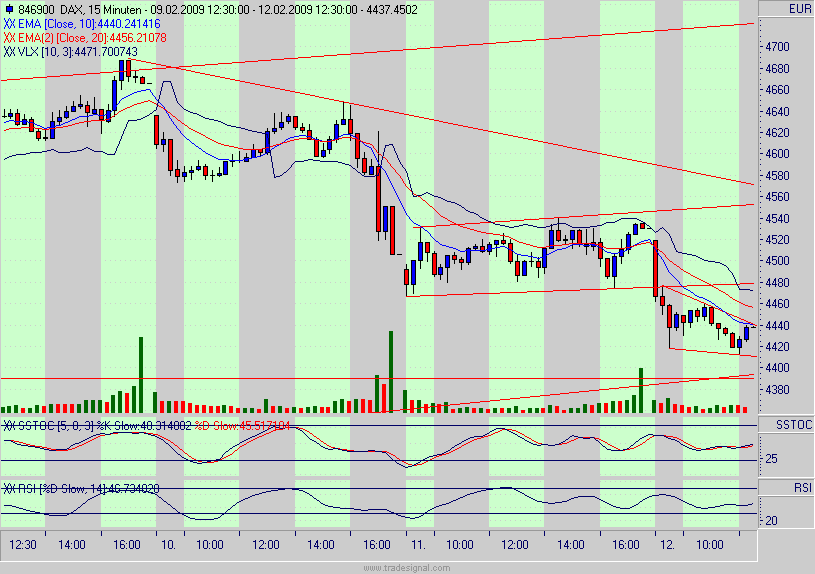Click the 4400 price axis label
The image size is (815, 574).
[x=777, y=368]
